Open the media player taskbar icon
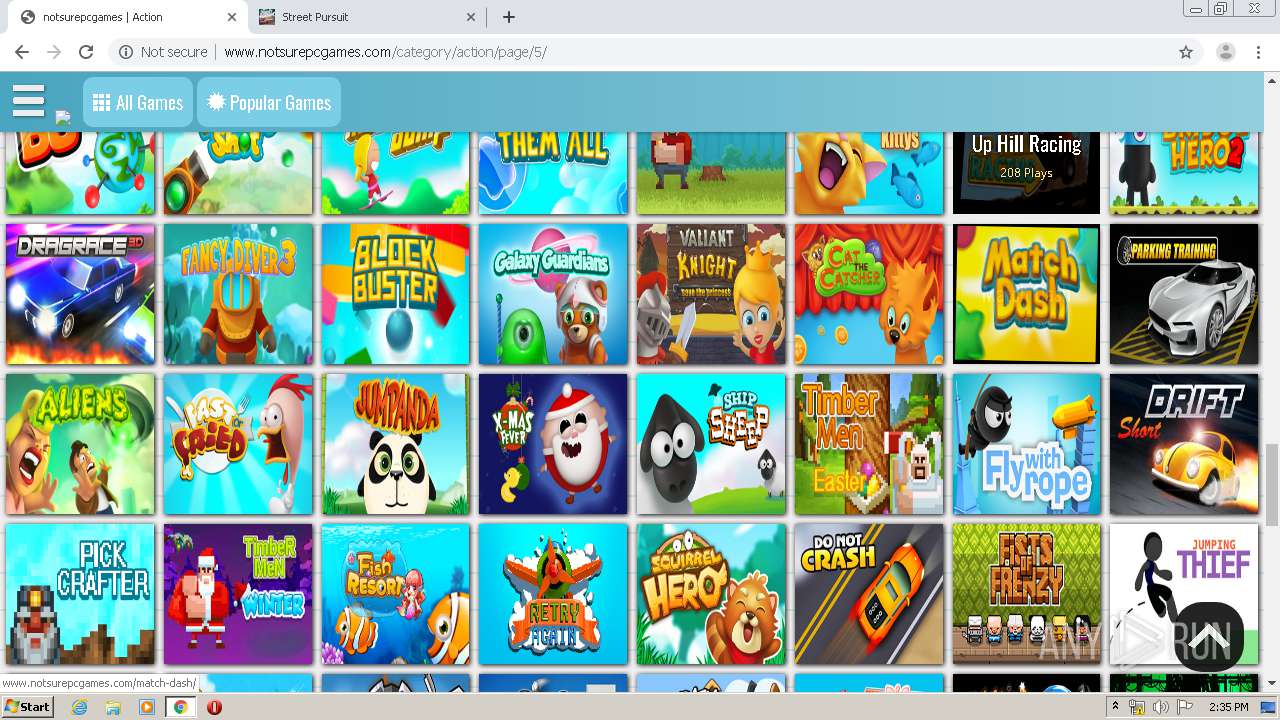The image size is (1280, 720). click(147, 707)
